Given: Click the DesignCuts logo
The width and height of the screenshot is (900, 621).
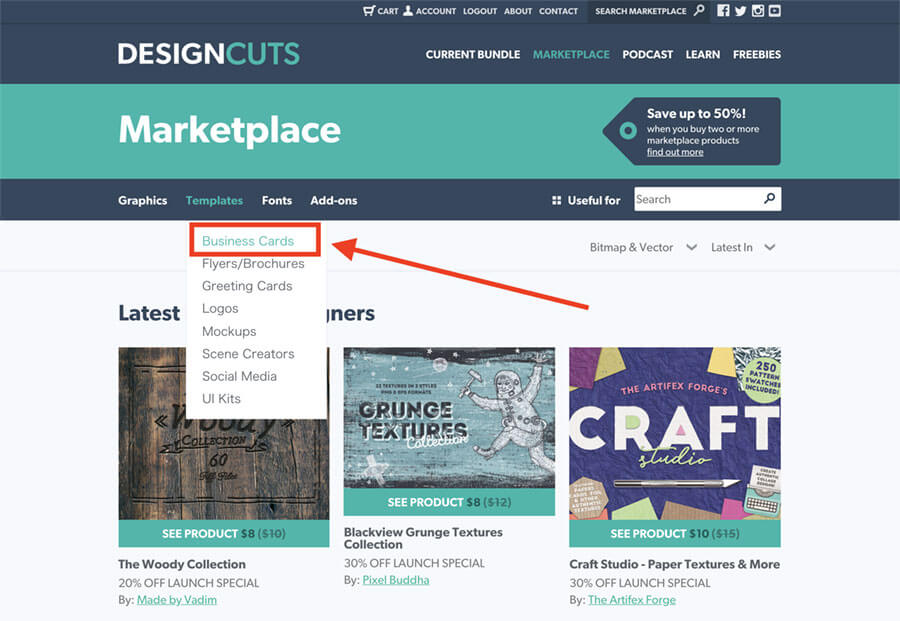Looking at the screenshot, I should pos(208,54).
